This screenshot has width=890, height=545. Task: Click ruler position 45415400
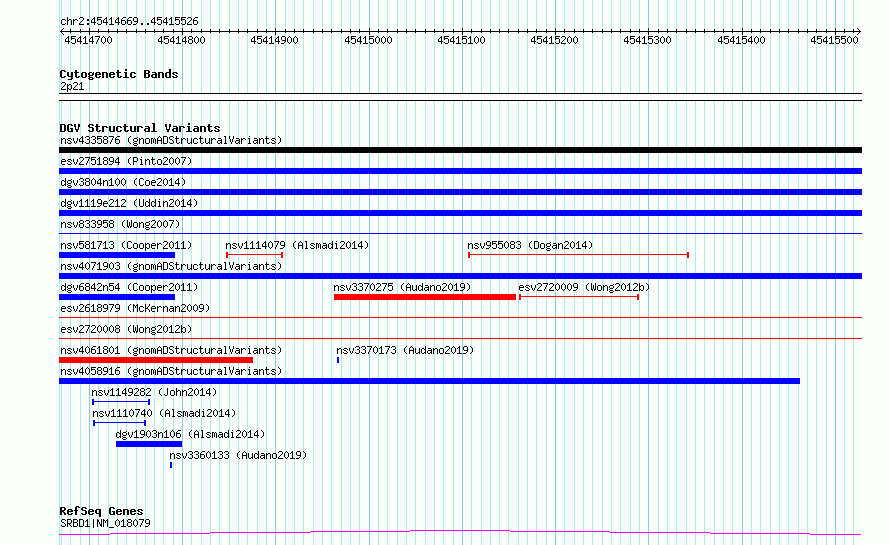(741, 40)
